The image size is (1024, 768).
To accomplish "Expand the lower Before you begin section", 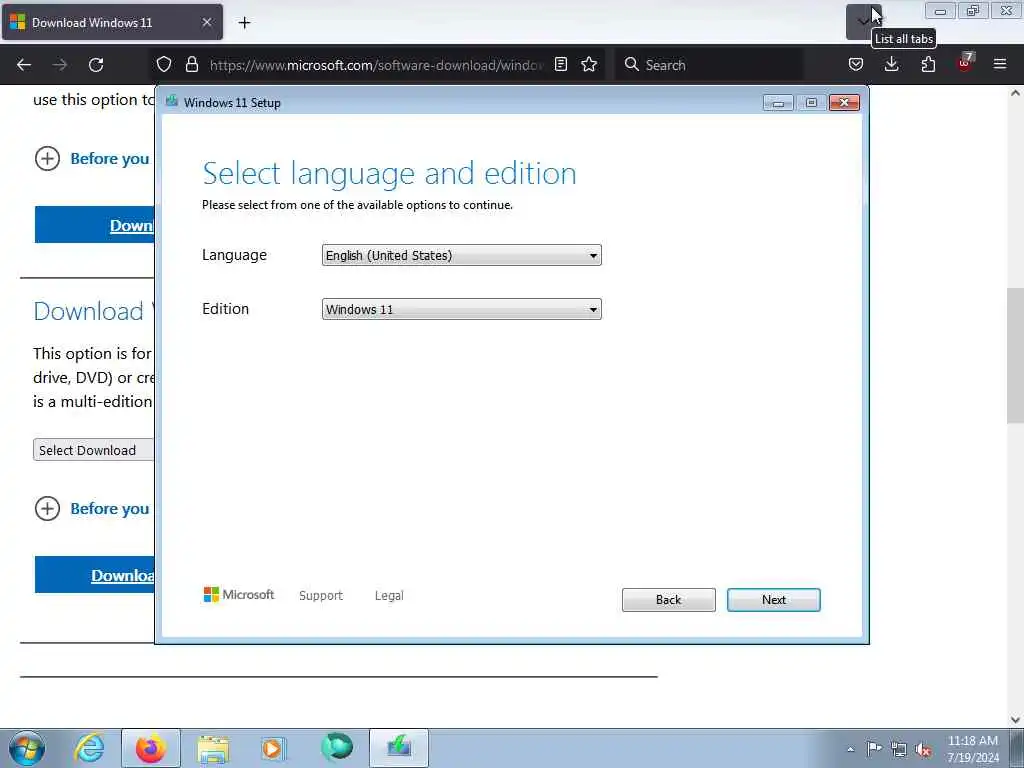I will point(92,509).
